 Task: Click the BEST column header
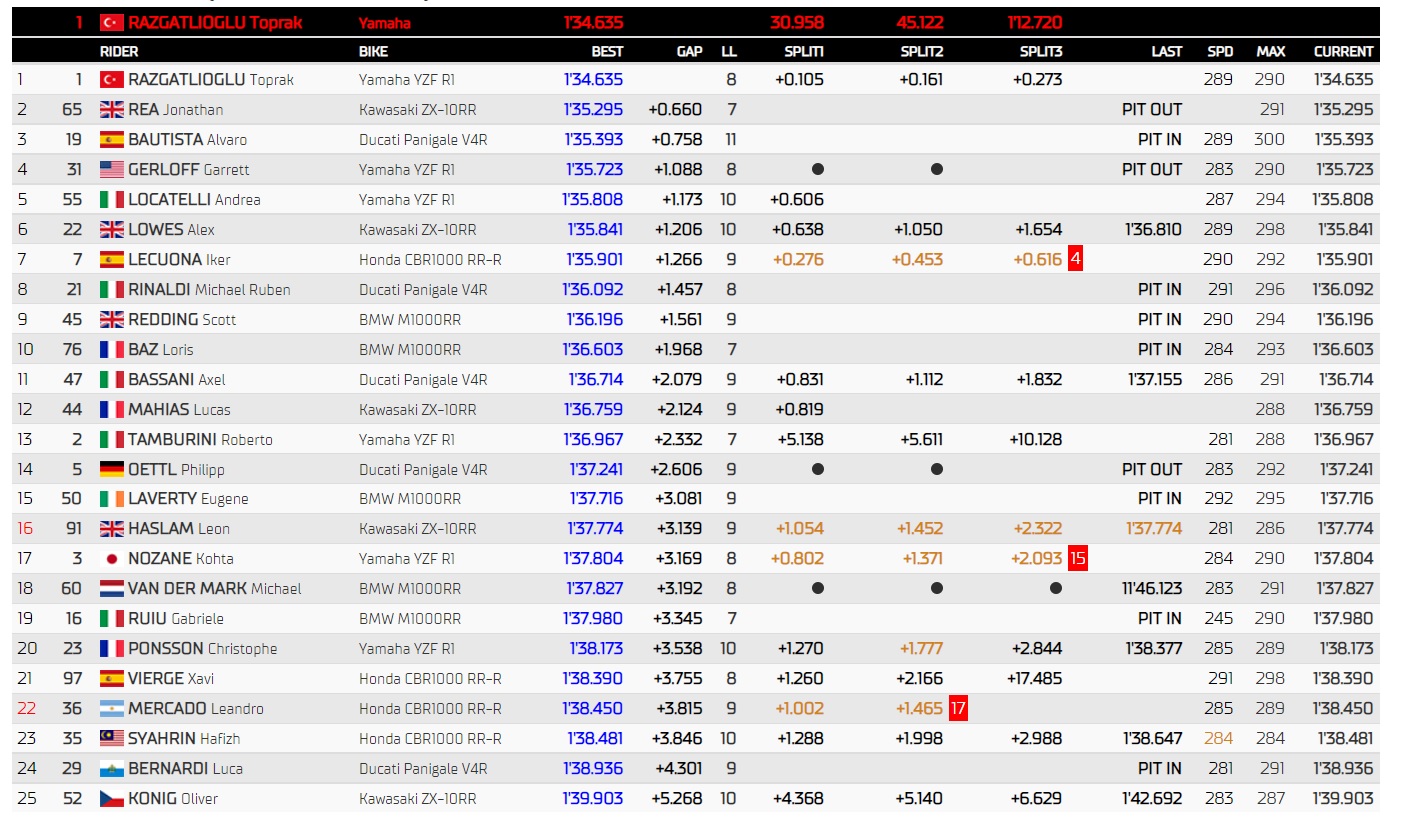[607, 51]
